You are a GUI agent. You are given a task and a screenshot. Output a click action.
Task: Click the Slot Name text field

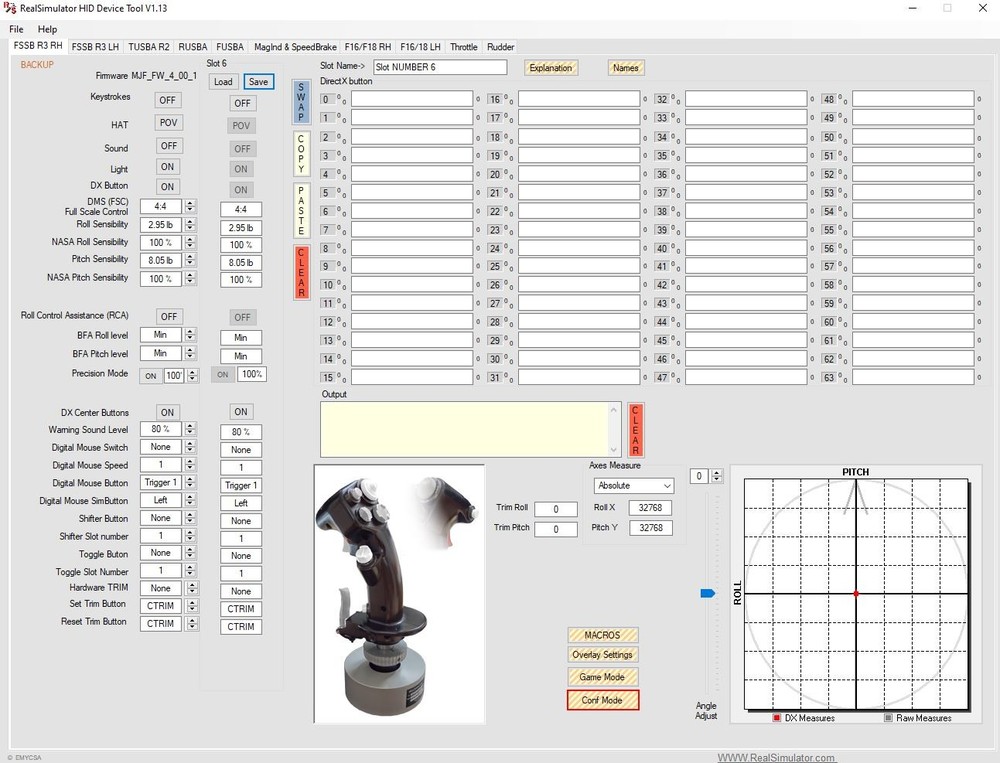click(x=439, y=68)
